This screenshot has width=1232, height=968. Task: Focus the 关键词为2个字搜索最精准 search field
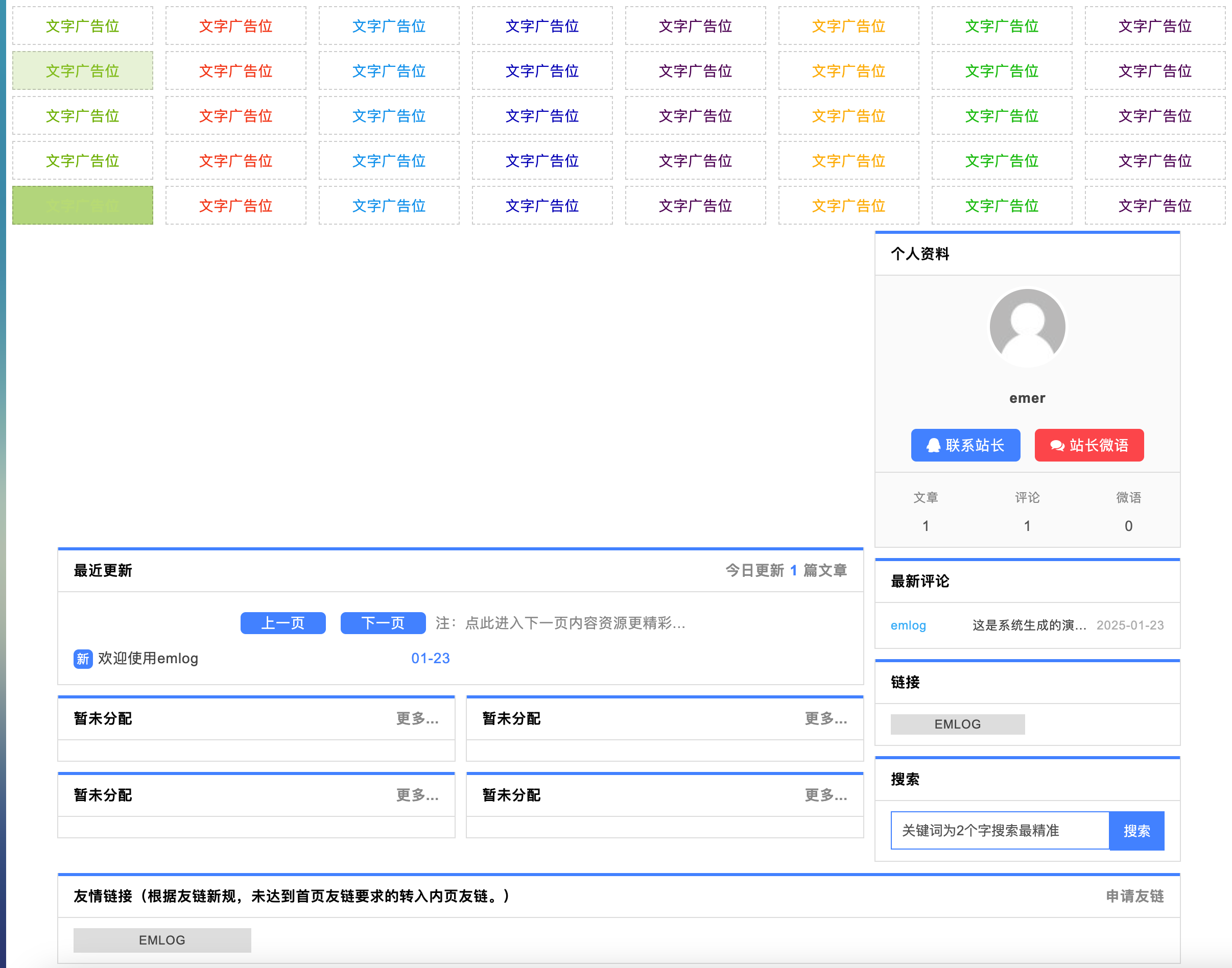(999, 830)
